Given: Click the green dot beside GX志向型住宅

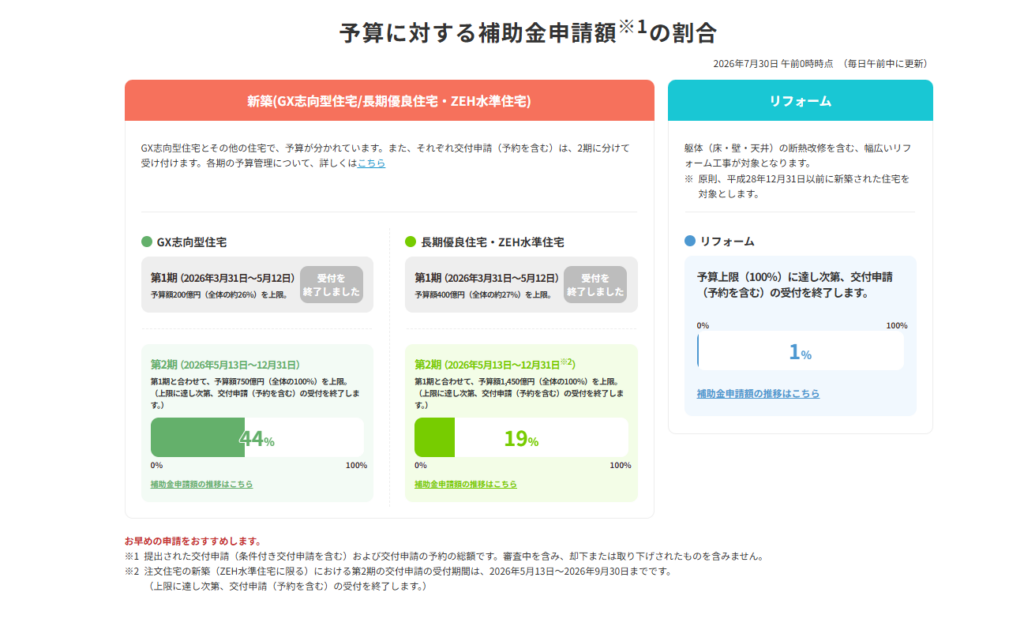Looking at the screenshot, I should [x=147, y=242].
